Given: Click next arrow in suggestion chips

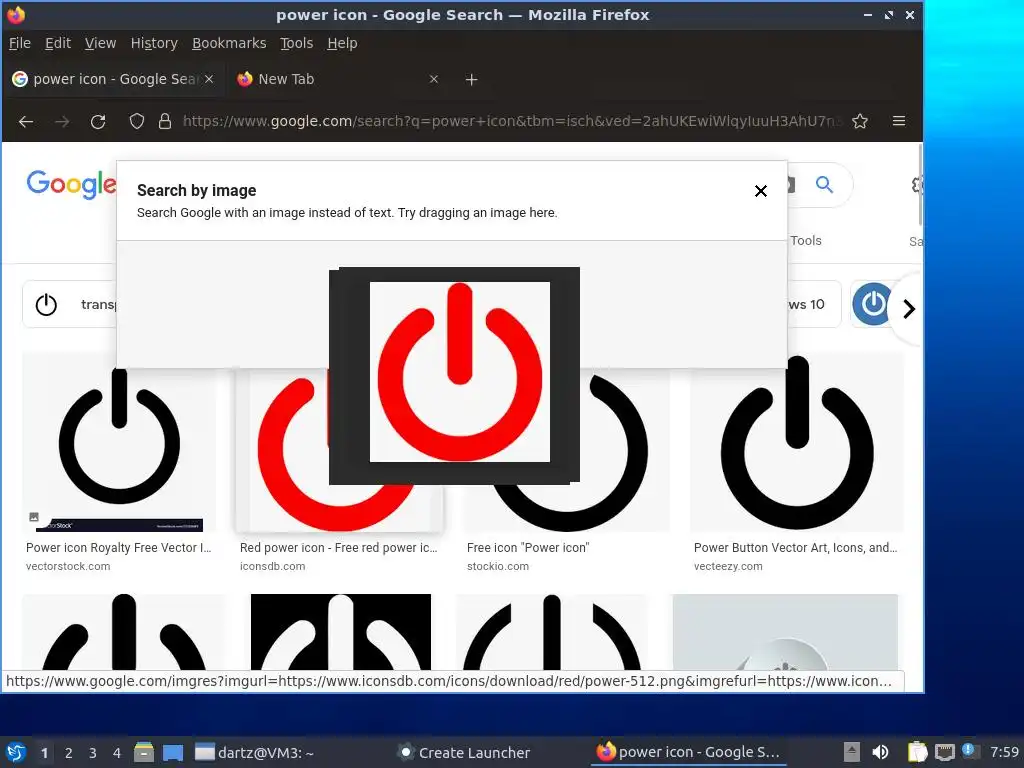Looking at the screenshot, I should [908, 309].
